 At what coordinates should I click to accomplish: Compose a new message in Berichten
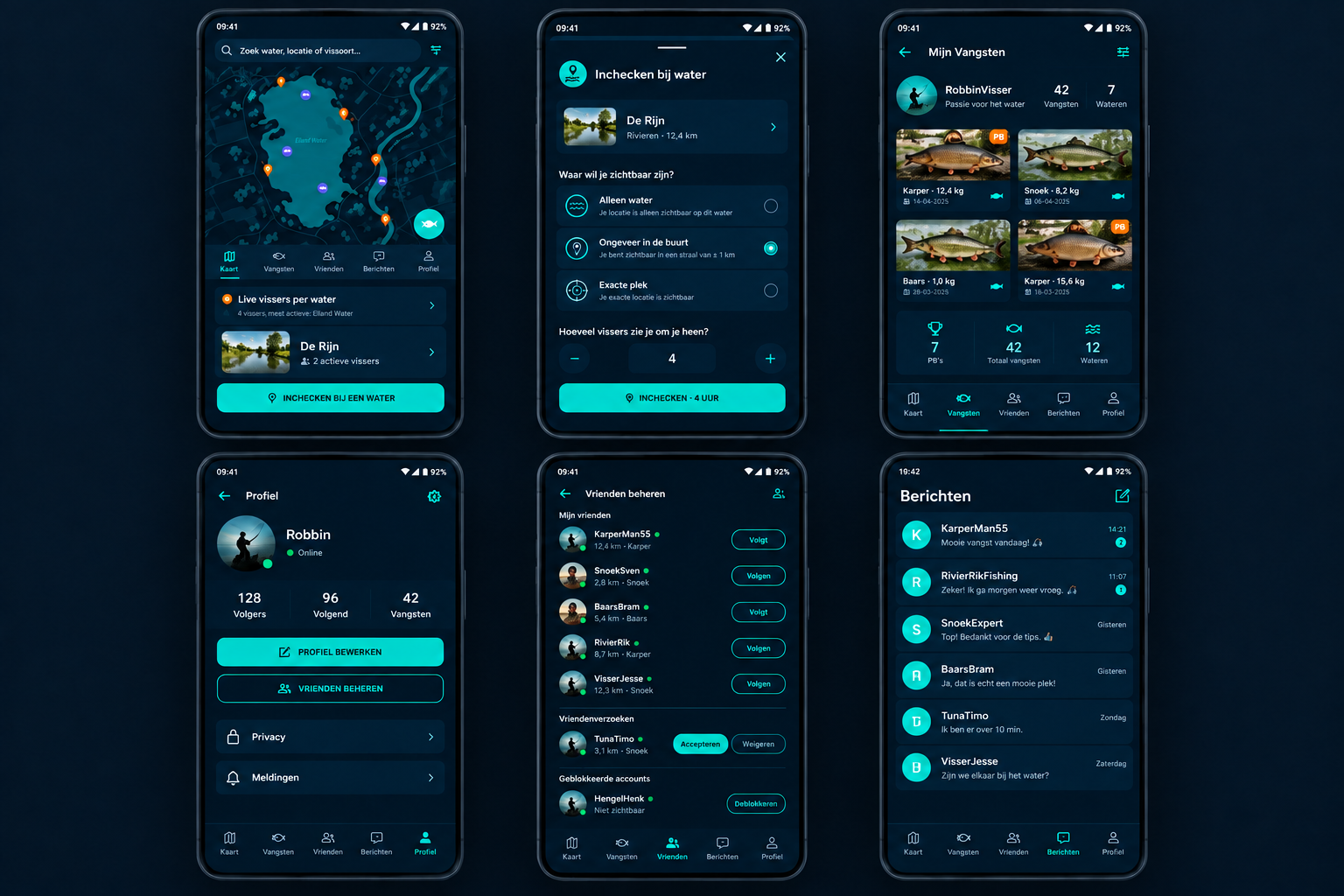tap(1123, 496)
